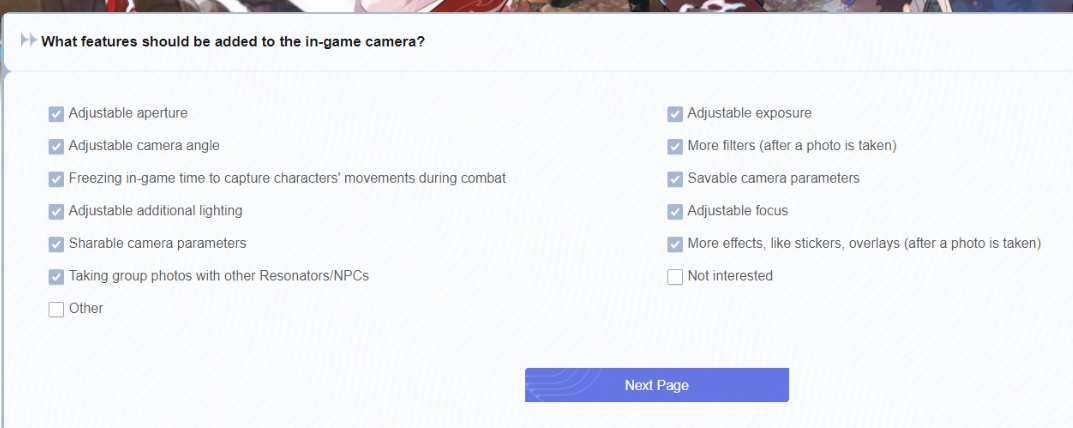The image size is (1073, 428).
Task: Select the Not interested label text
Action: 730,275
